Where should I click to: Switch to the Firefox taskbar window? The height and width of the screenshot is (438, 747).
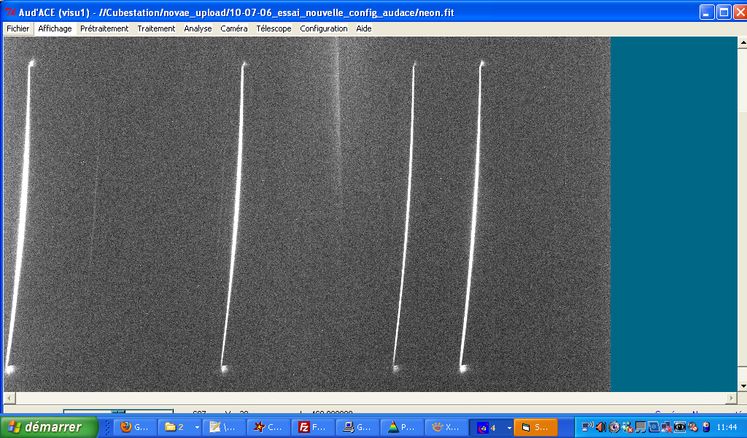(135, 427)
